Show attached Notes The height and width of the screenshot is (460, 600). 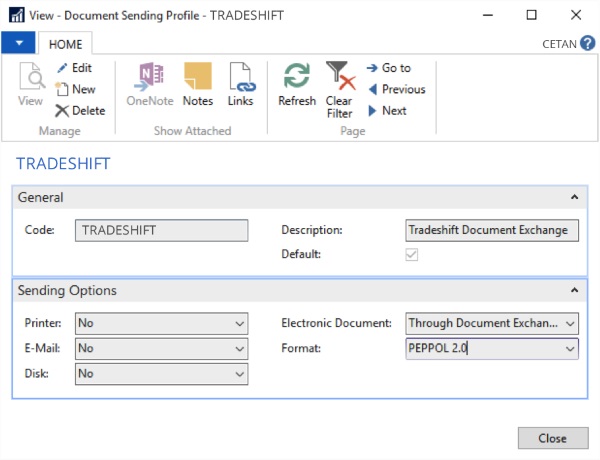[x=198, y=84]
